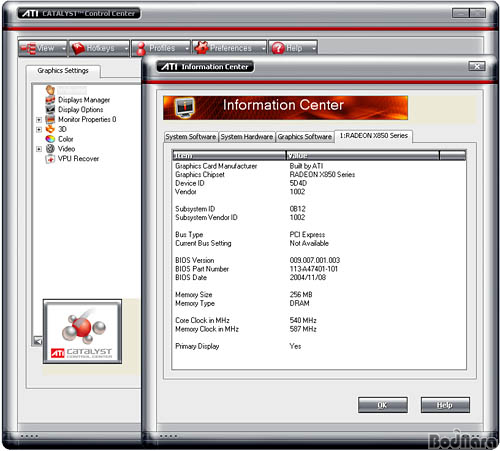Select the Graphics Settings tab
This screenshot has height=451, width=500.
(x=63, y=71)
